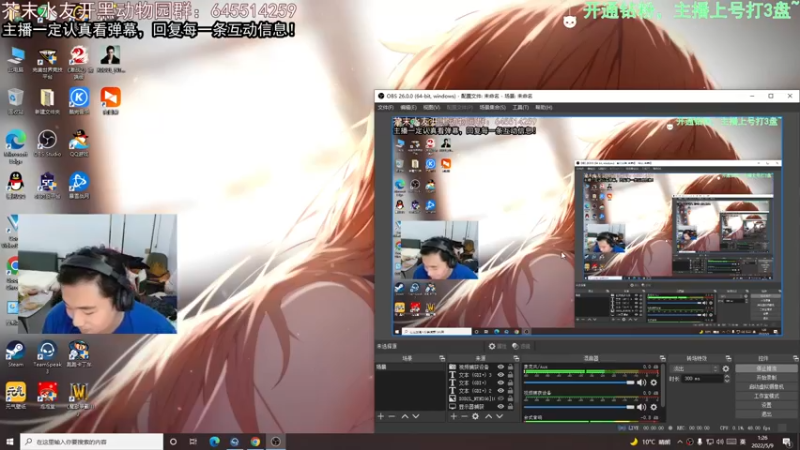
Task: Open Windows Start menu
Action: (x=10, y=442)
